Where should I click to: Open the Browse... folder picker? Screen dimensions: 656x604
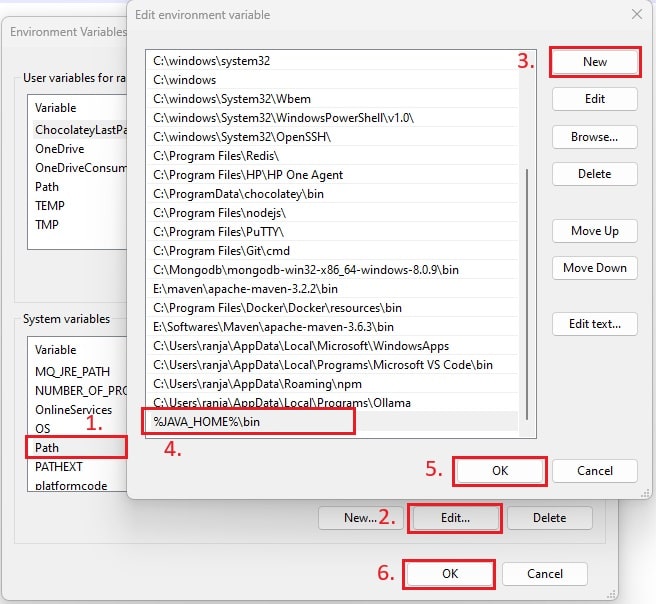[594, 137]
